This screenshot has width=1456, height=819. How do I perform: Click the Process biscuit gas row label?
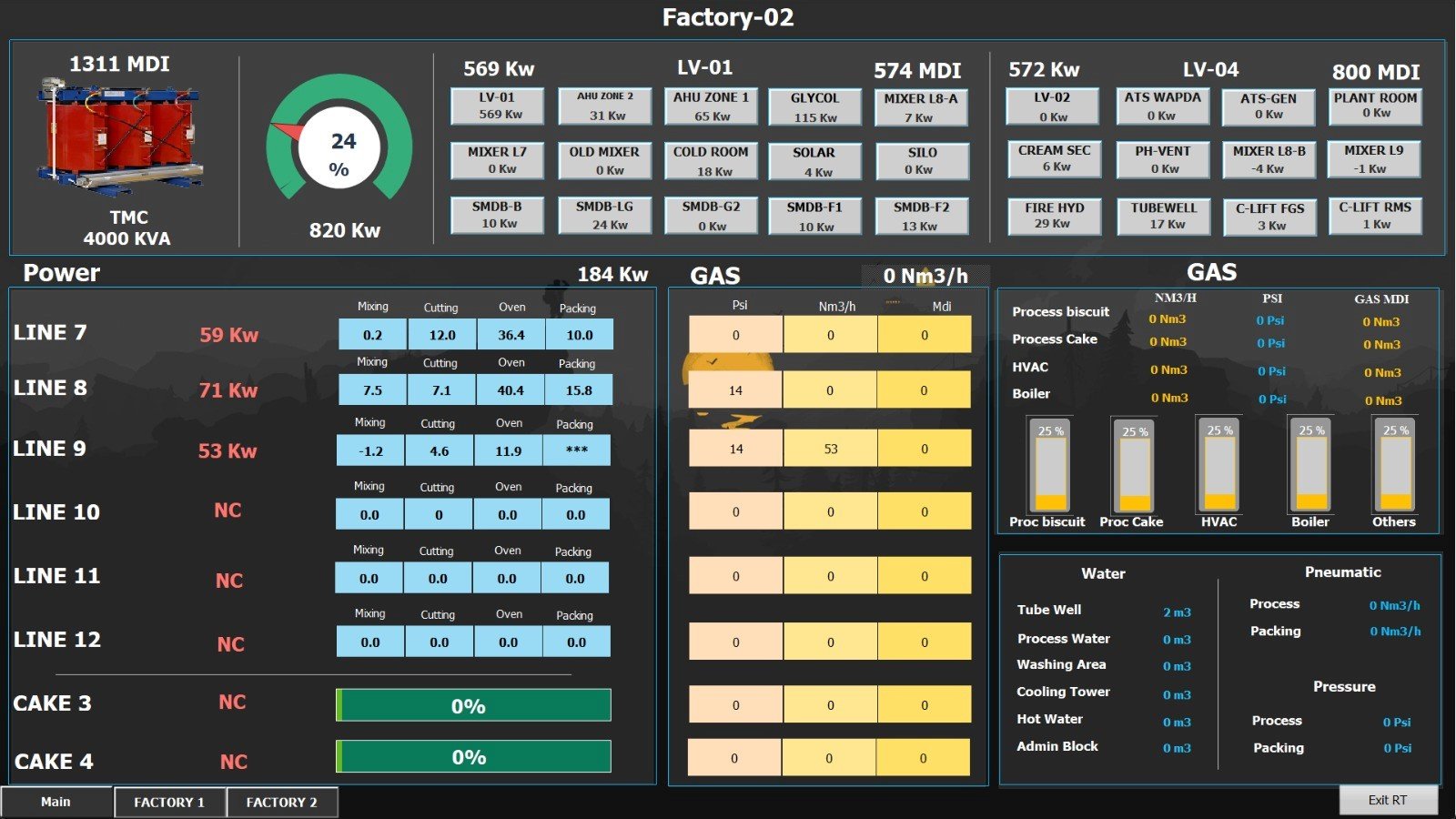[x=1061, y=311]
